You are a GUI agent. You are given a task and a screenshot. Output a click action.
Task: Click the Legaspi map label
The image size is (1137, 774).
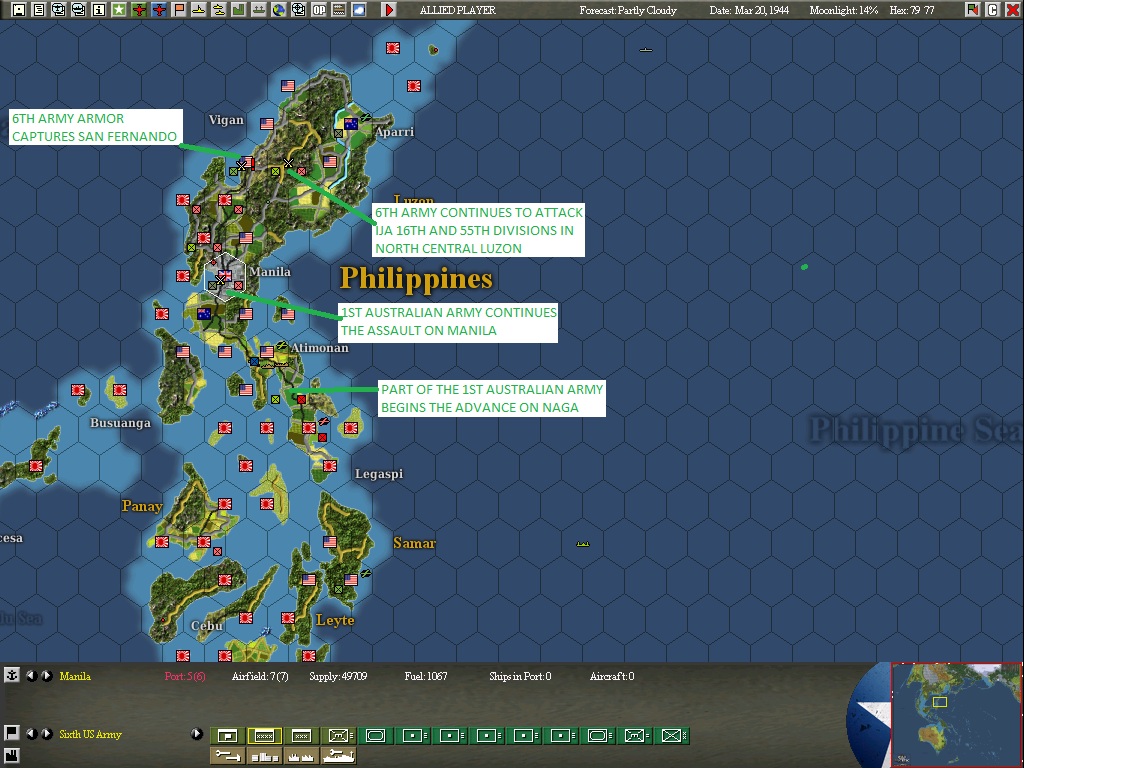point(379,474)
